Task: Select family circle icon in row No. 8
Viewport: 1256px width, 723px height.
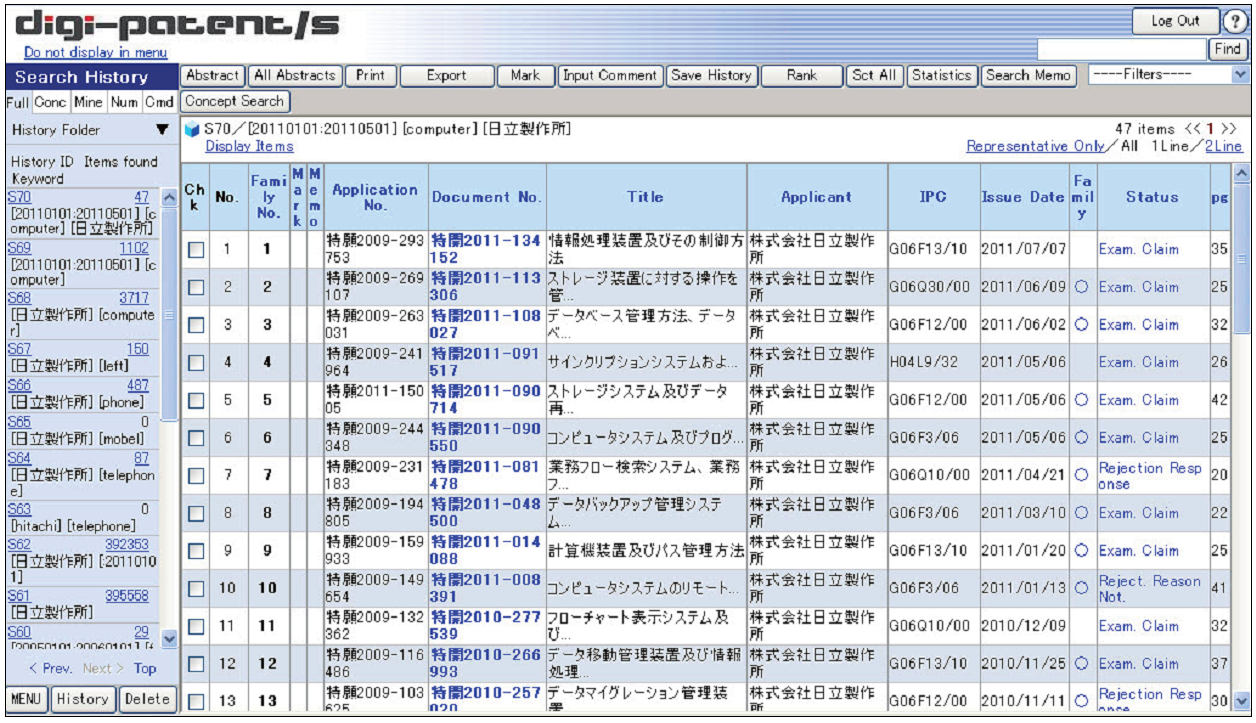Action: (x=1081, y=513)
